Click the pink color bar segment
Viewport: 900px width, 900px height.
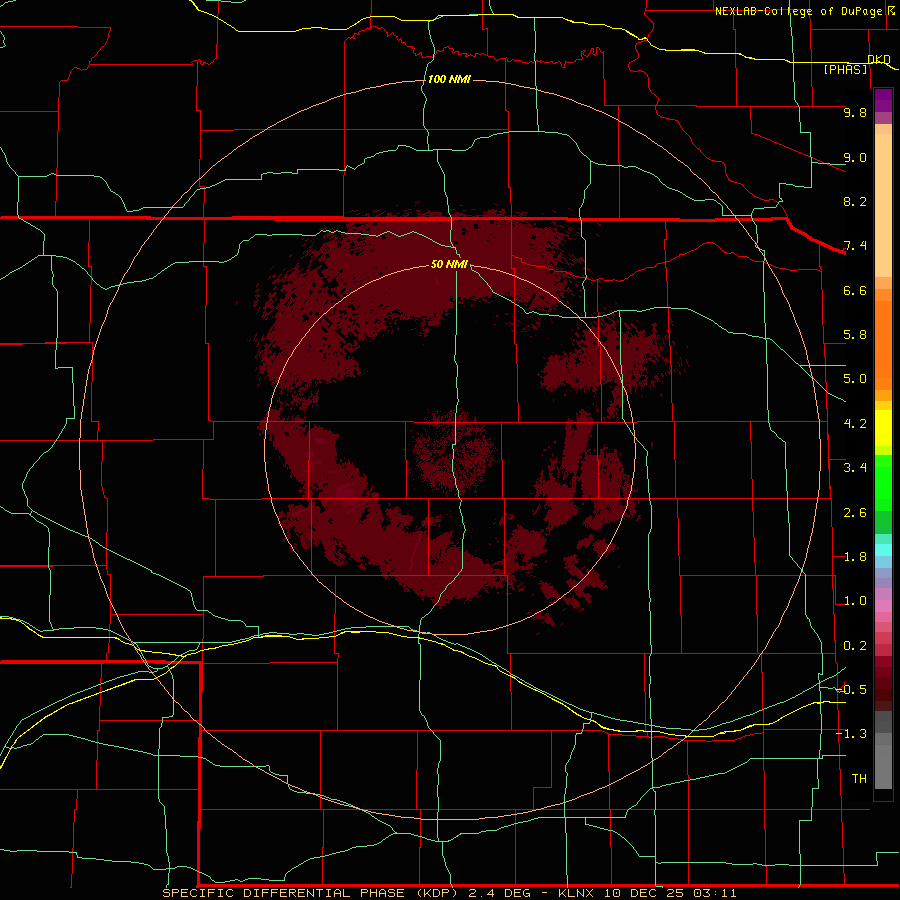coord(883,606)
